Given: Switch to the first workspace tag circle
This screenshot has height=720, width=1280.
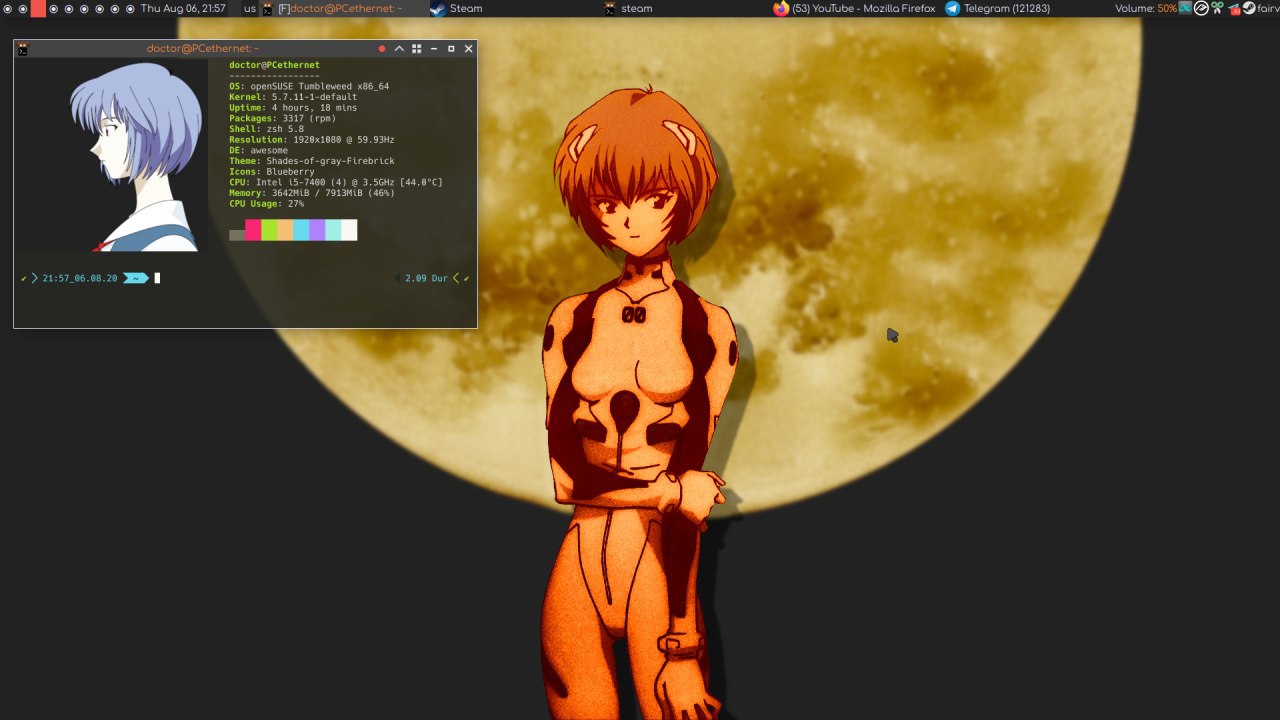Looking at the screenshot, I should point(8,8).
